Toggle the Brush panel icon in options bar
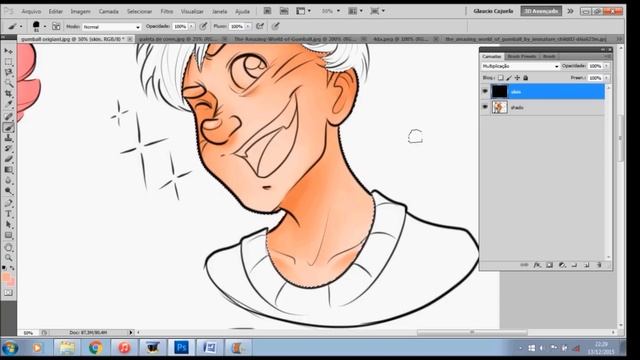The height and width of the screenshot is (360, 640). [x=56, y=27]
